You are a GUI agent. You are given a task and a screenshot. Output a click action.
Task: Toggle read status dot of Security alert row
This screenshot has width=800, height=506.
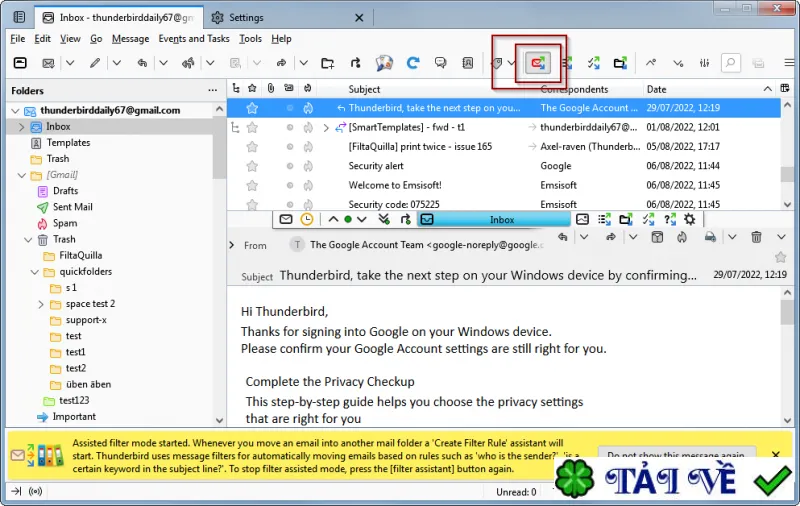[290, 166]
